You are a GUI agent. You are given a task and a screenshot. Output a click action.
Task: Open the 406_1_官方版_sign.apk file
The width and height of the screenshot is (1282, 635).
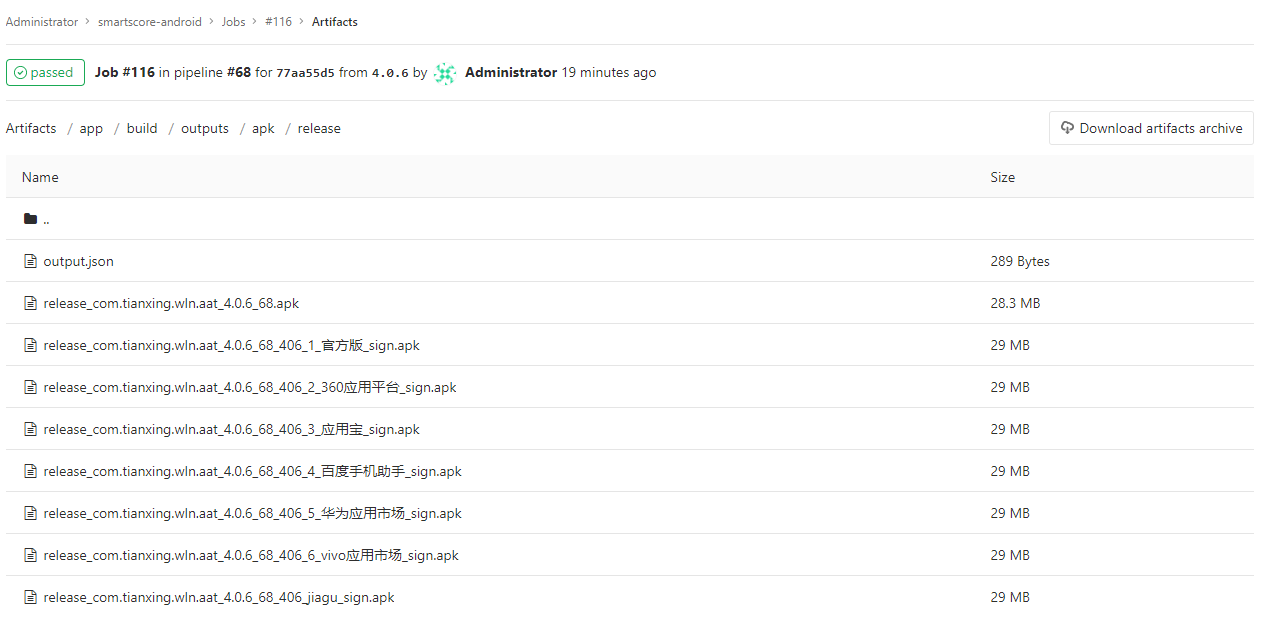click(x=232, y=345)
